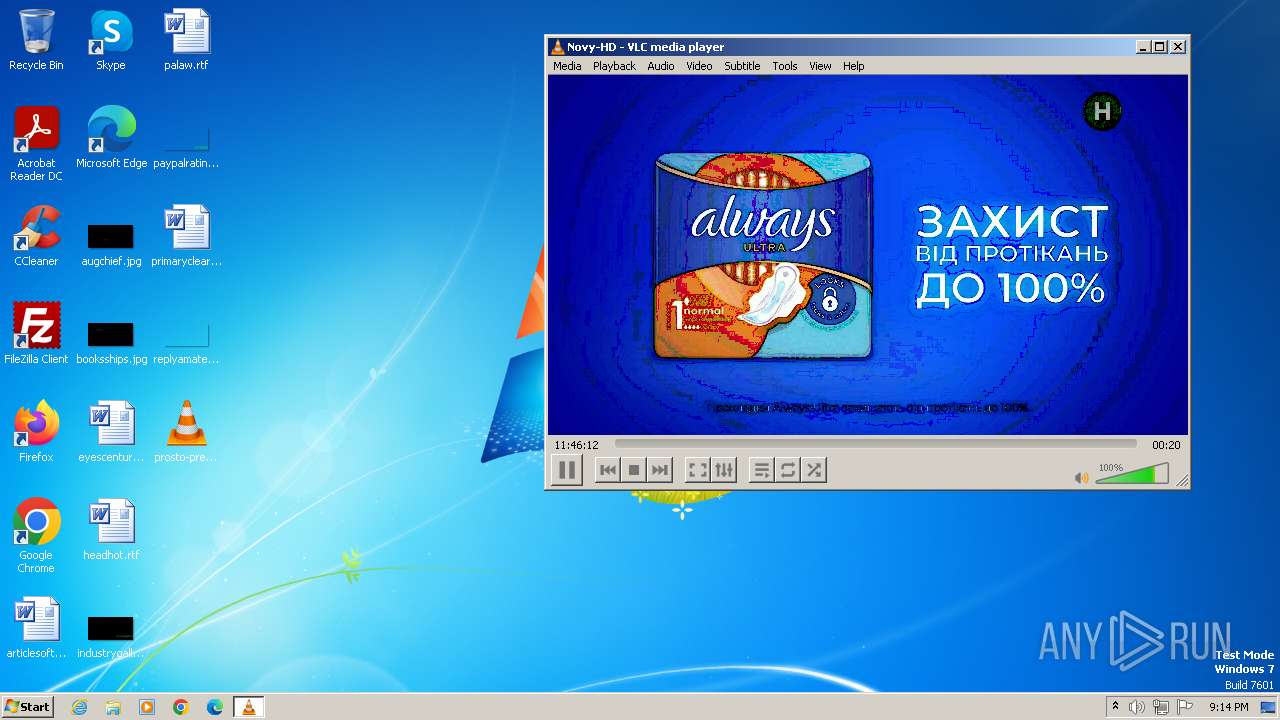1280x720 pixels.
Task: Select the Microsoft Edge desktop shortcut
Action: (x=111, y=138)
